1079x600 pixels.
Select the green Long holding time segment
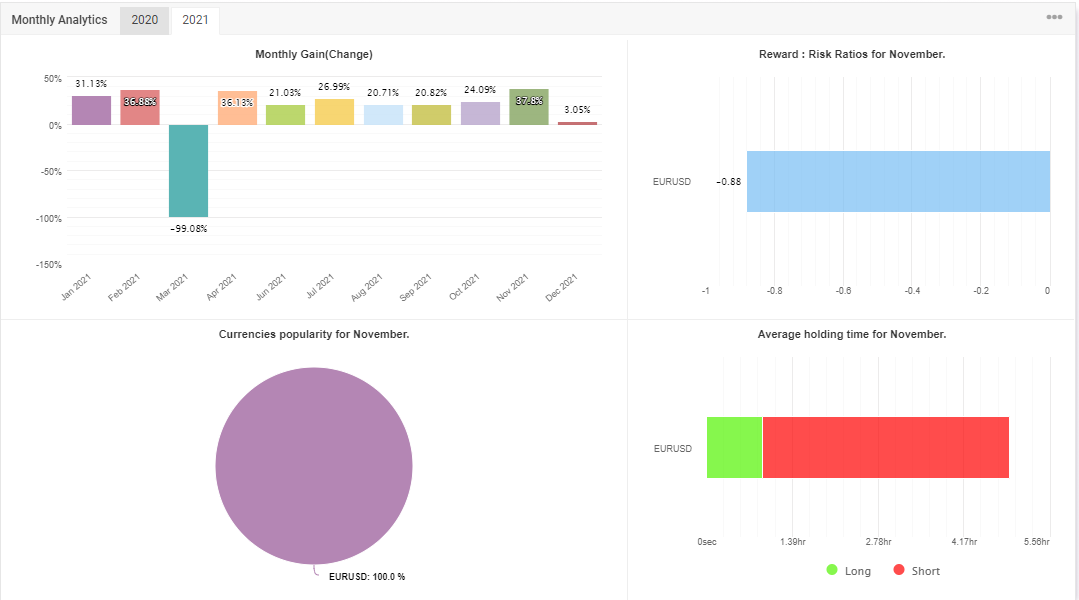coord(734,447)
